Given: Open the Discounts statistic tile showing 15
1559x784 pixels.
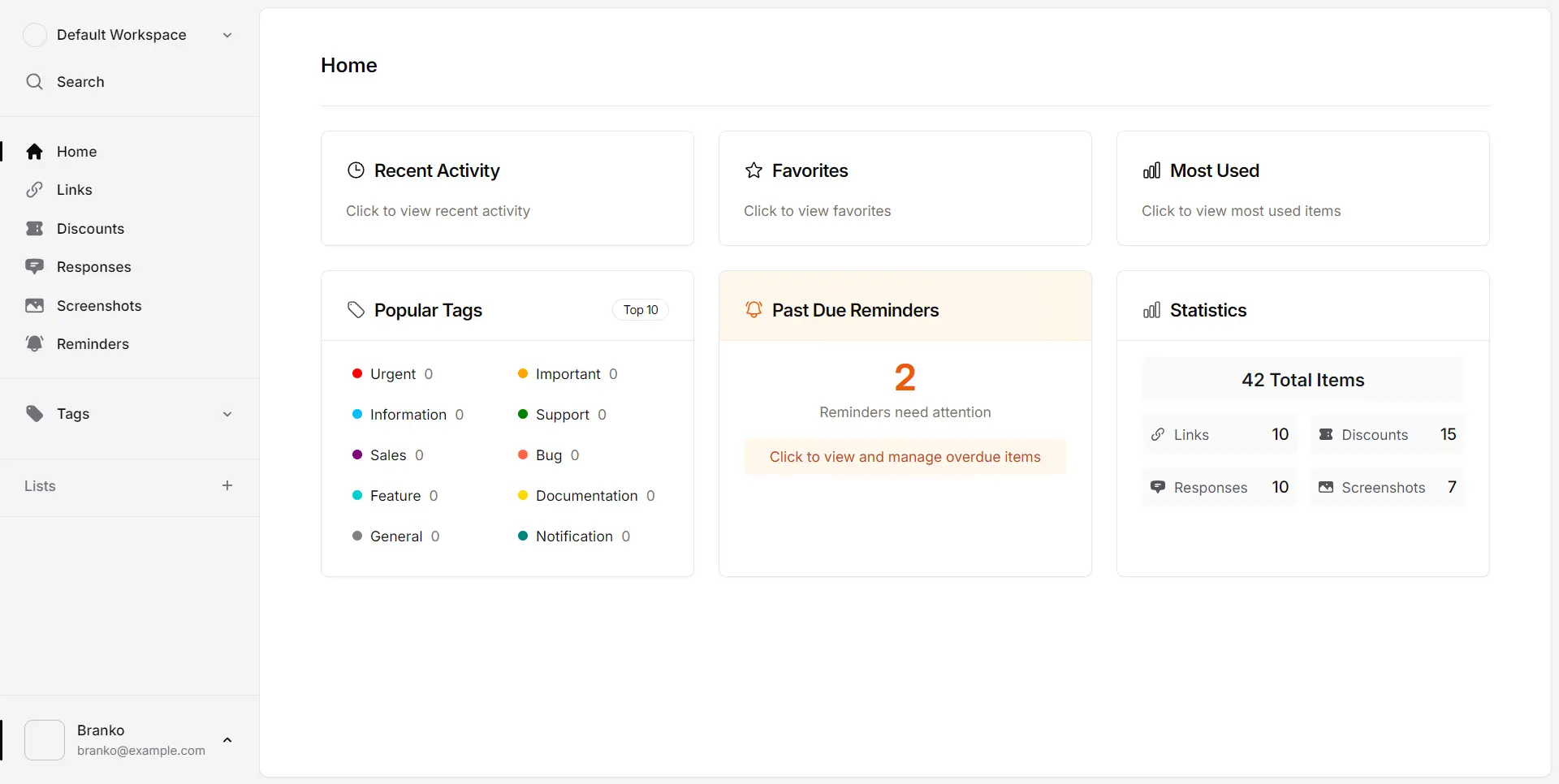Looking at the screenshot, I should (x=1387, y=435).
